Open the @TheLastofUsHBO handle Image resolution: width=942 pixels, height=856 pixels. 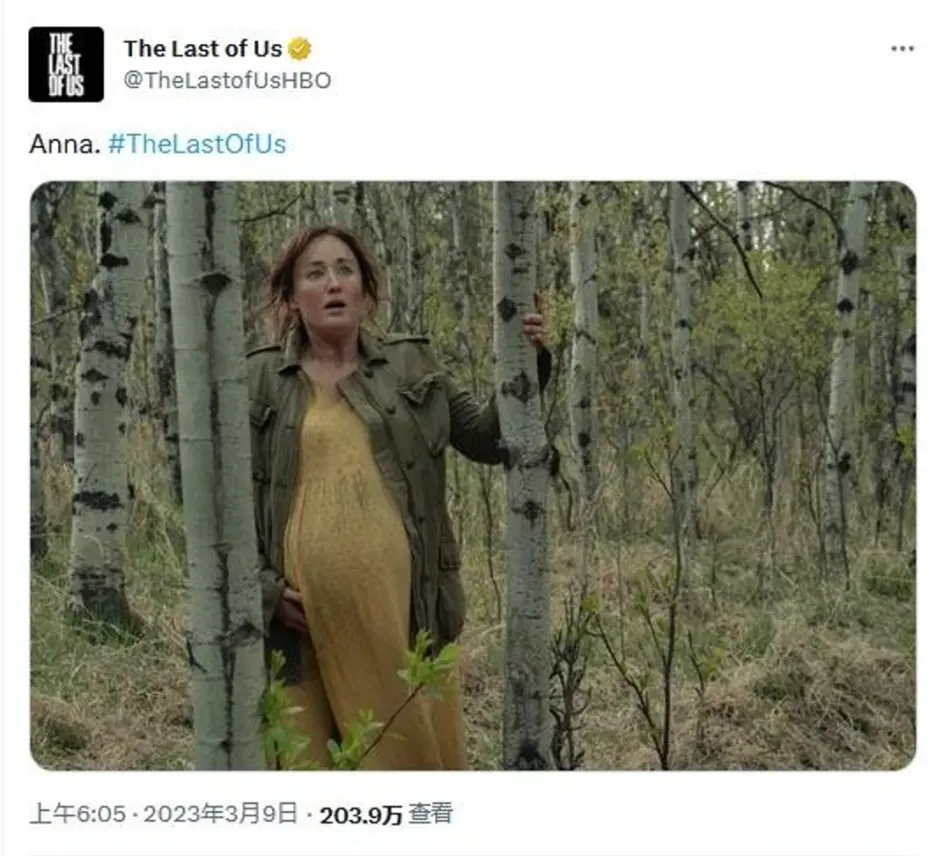(227, 80)
